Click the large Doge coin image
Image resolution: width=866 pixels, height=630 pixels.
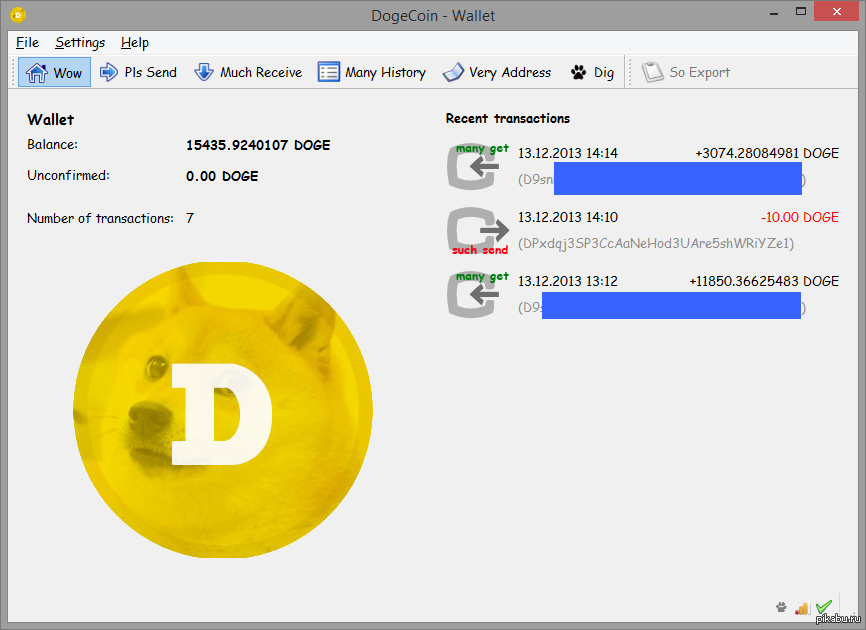coord(222,410)
